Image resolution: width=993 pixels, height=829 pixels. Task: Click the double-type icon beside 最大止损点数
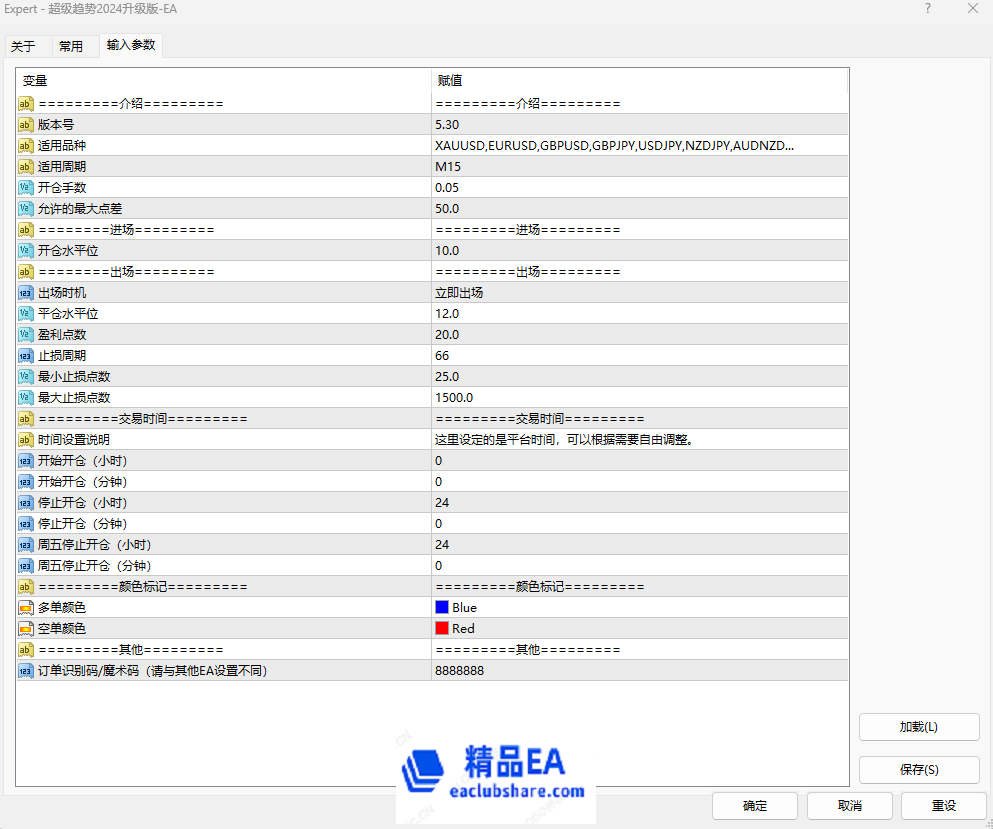click(x=25, y=398)
